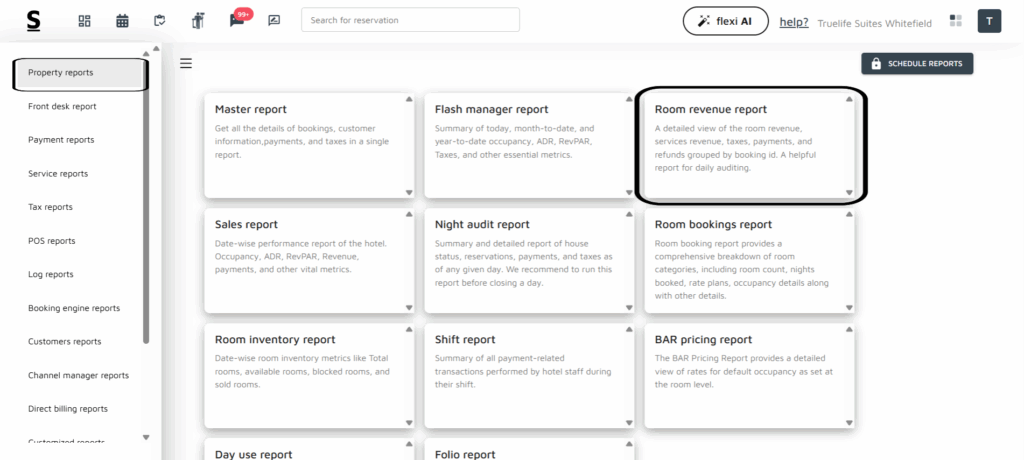Image resolution: width=1024 pixels, height=460 pixels.
Task: Toggle sidebar with the hamburger menu icon
Action: [x=186, y=64]
